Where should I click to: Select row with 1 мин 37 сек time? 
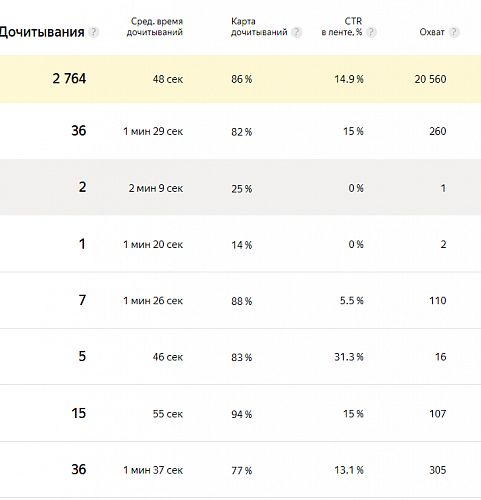(x=240, y=470)
